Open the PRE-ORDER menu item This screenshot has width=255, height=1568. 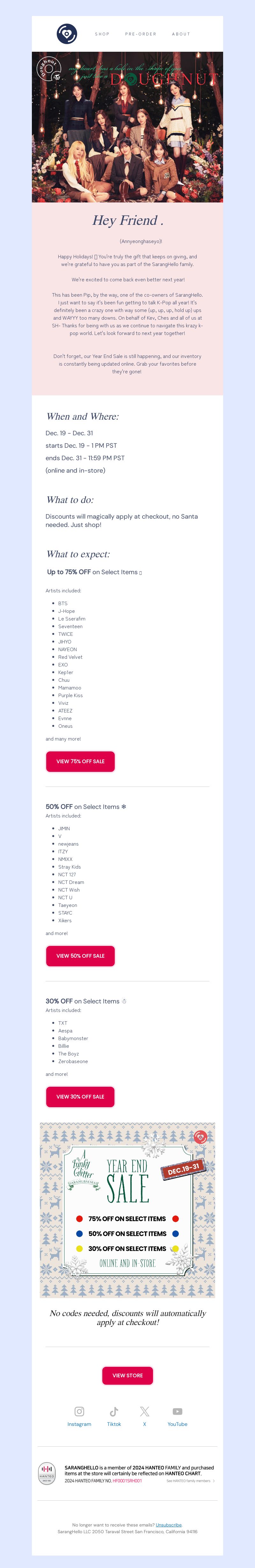click(x=141, y=34)
